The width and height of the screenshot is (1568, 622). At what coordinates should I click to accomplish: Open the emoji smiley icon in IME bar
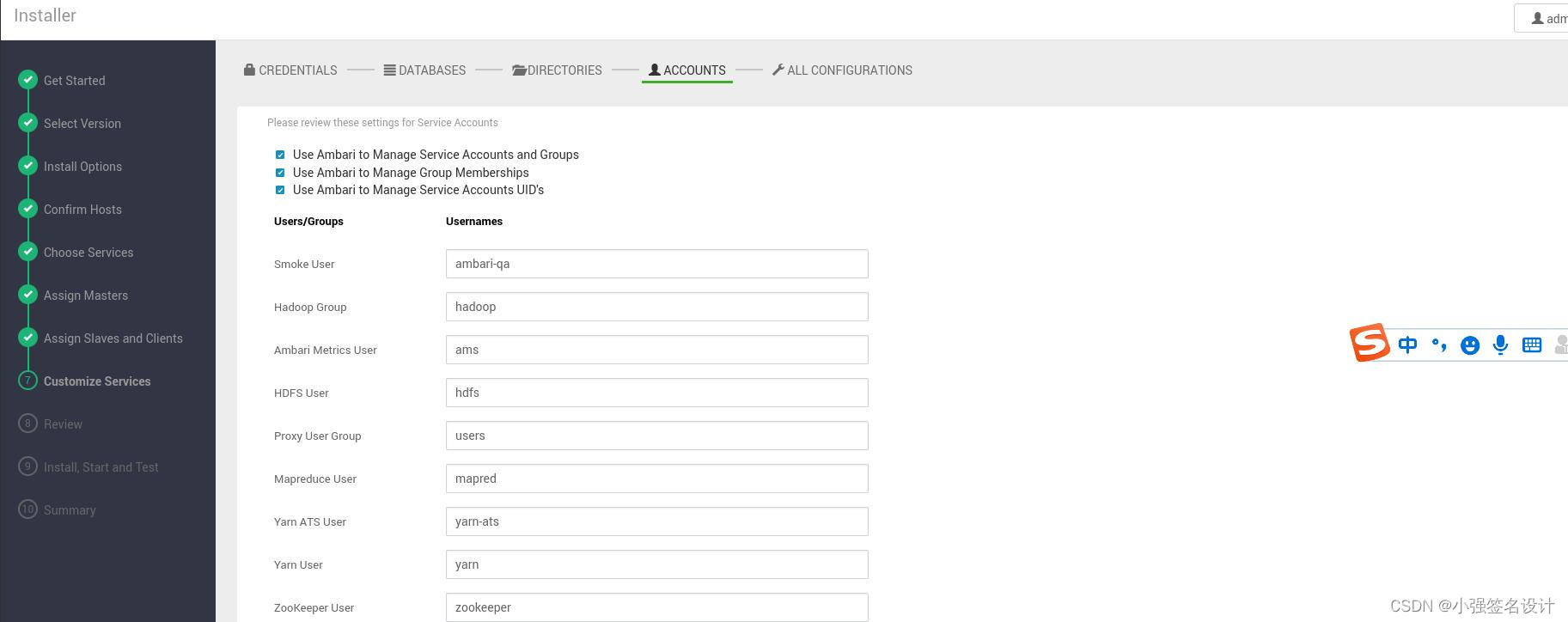(x=1470, y=345)
